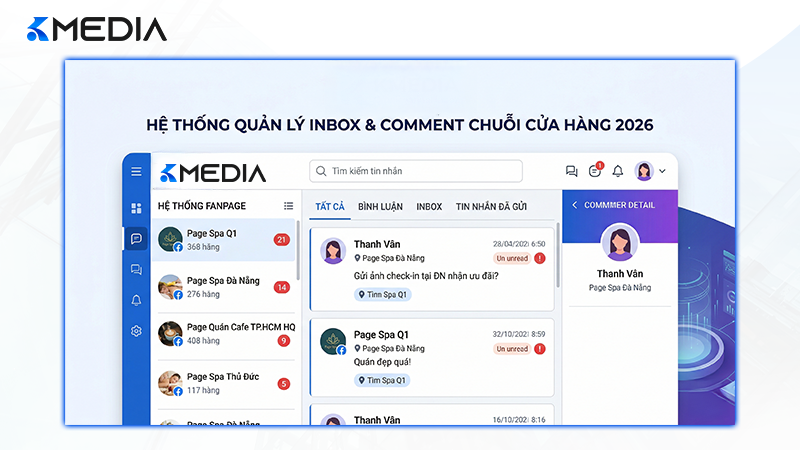Click Thanh Vân name in detail panel
This screenshot has width=800, height=450.
click(x=620, y=273)
